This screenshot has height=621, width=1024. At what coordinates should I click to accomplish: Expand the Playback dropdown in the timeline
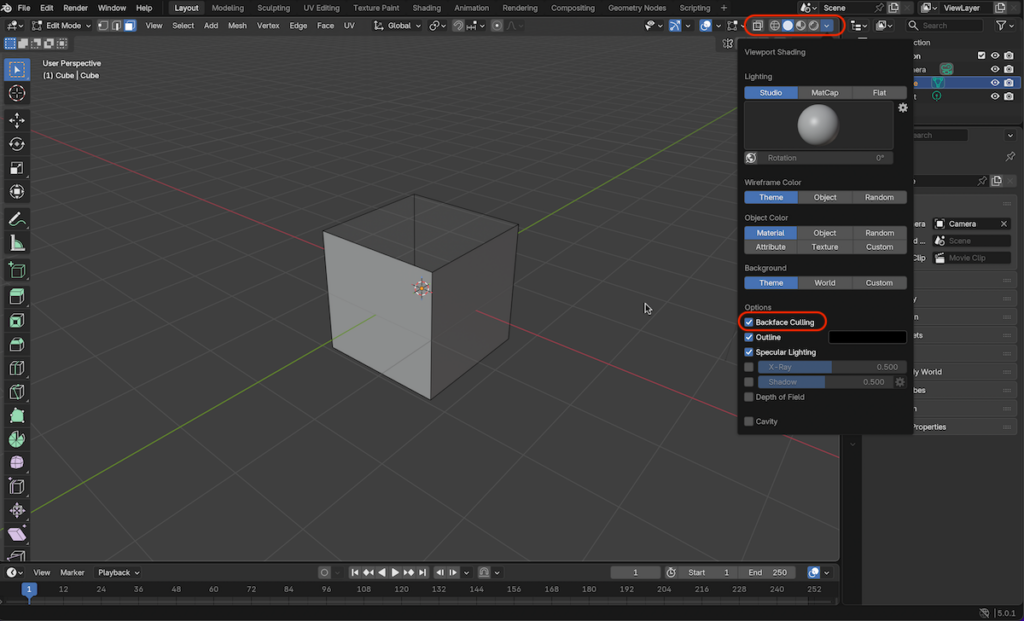(118, 572)
